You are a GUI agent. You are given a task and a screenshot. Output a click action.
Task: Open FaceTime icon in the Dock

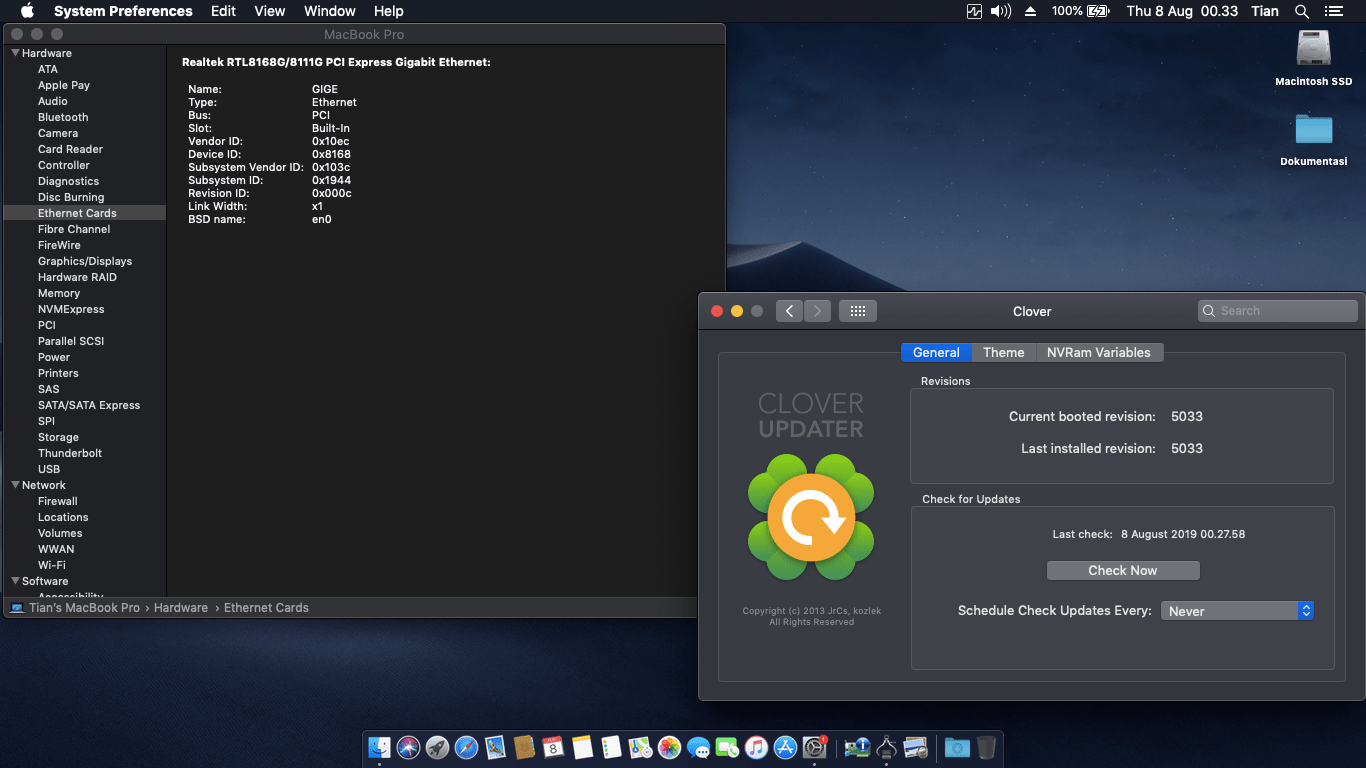[x=727, y=747]
